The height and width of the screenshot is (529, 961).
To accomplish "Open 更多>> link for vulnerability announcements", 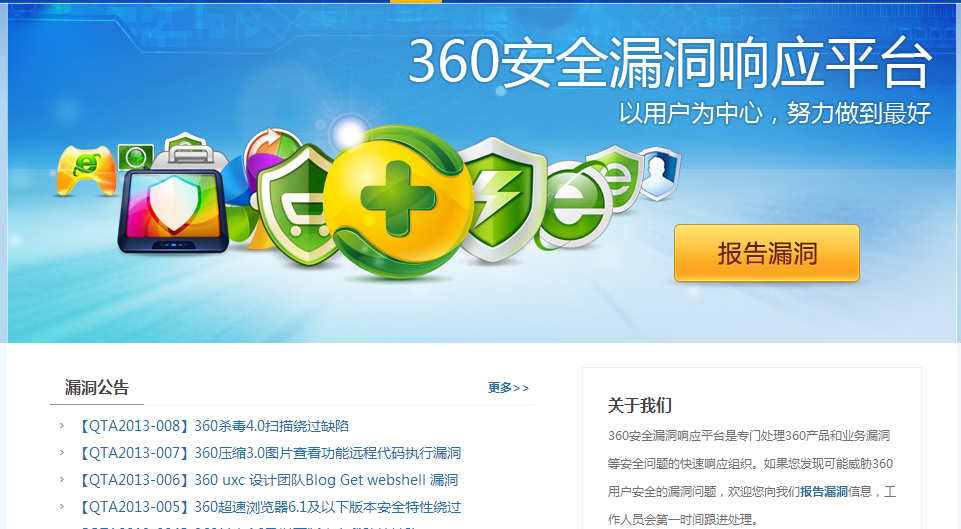I will pyautogui.click(x=508, y=387).
